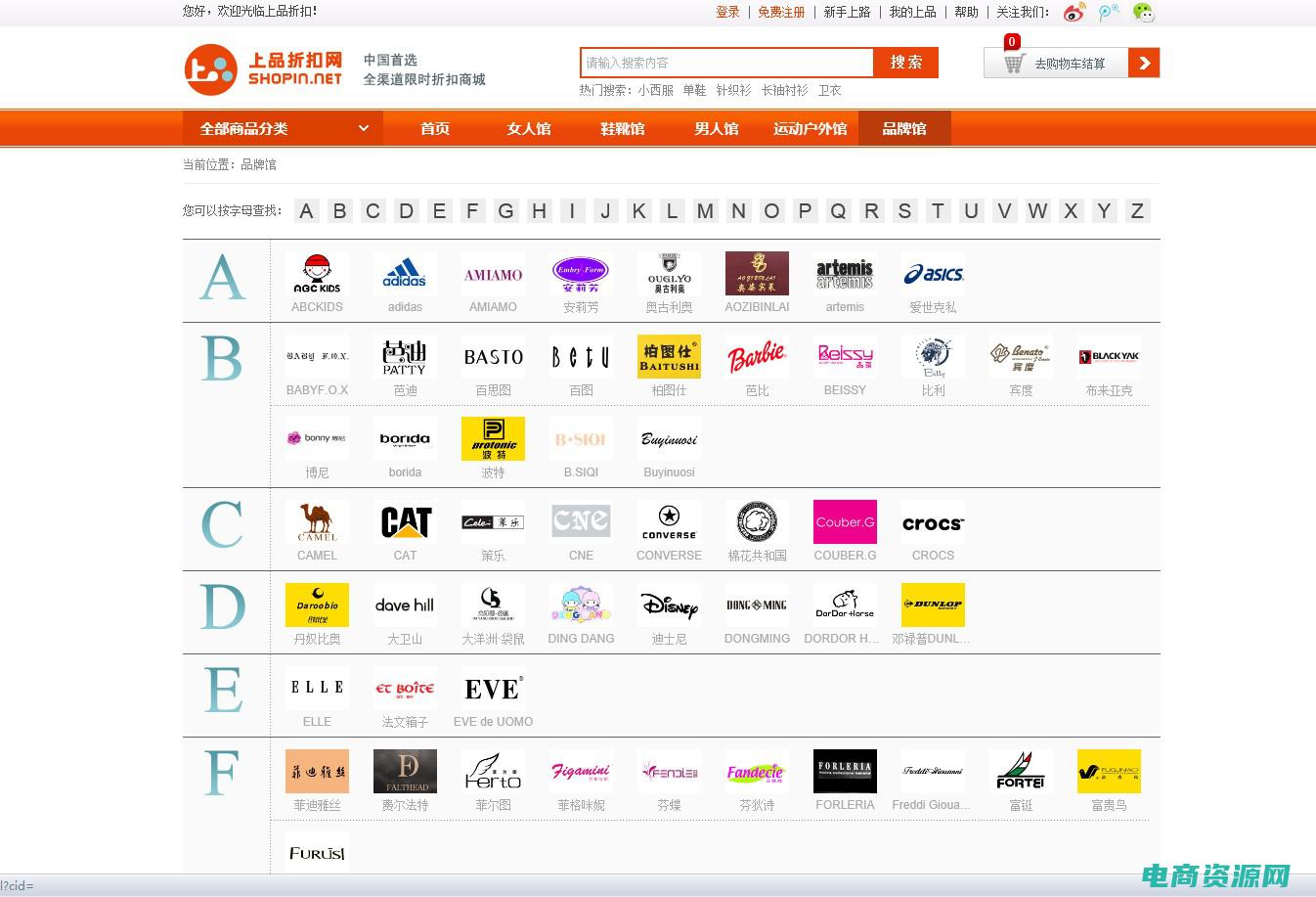Screen dimensions: 1316x897
Task: Open the crocs brand logo
Action: point(933,522)
